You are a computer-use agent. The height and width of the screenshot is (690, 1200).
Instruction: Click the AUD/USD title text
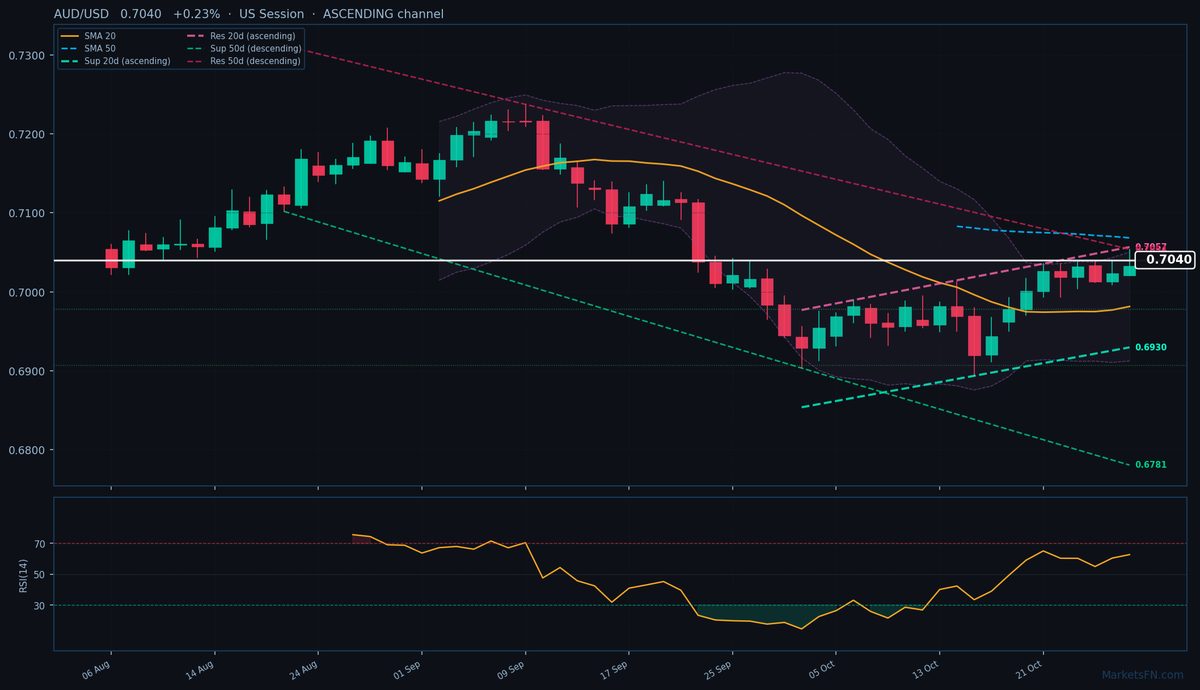(x=81, y=14)
